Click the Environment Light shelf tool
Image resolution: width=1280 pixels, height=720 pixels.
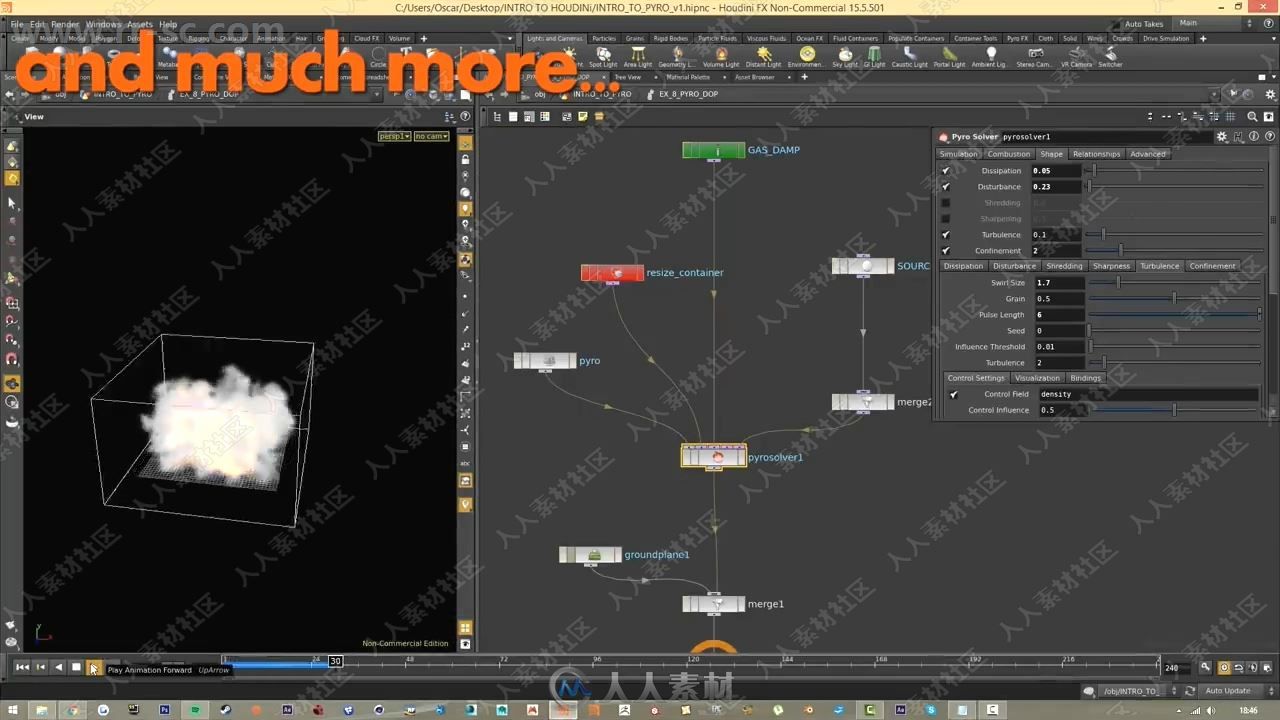coord(806,57)
